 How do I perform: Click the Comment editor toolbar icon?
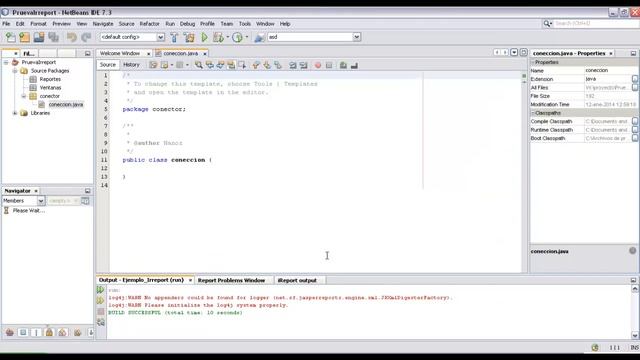click(343, 65)
